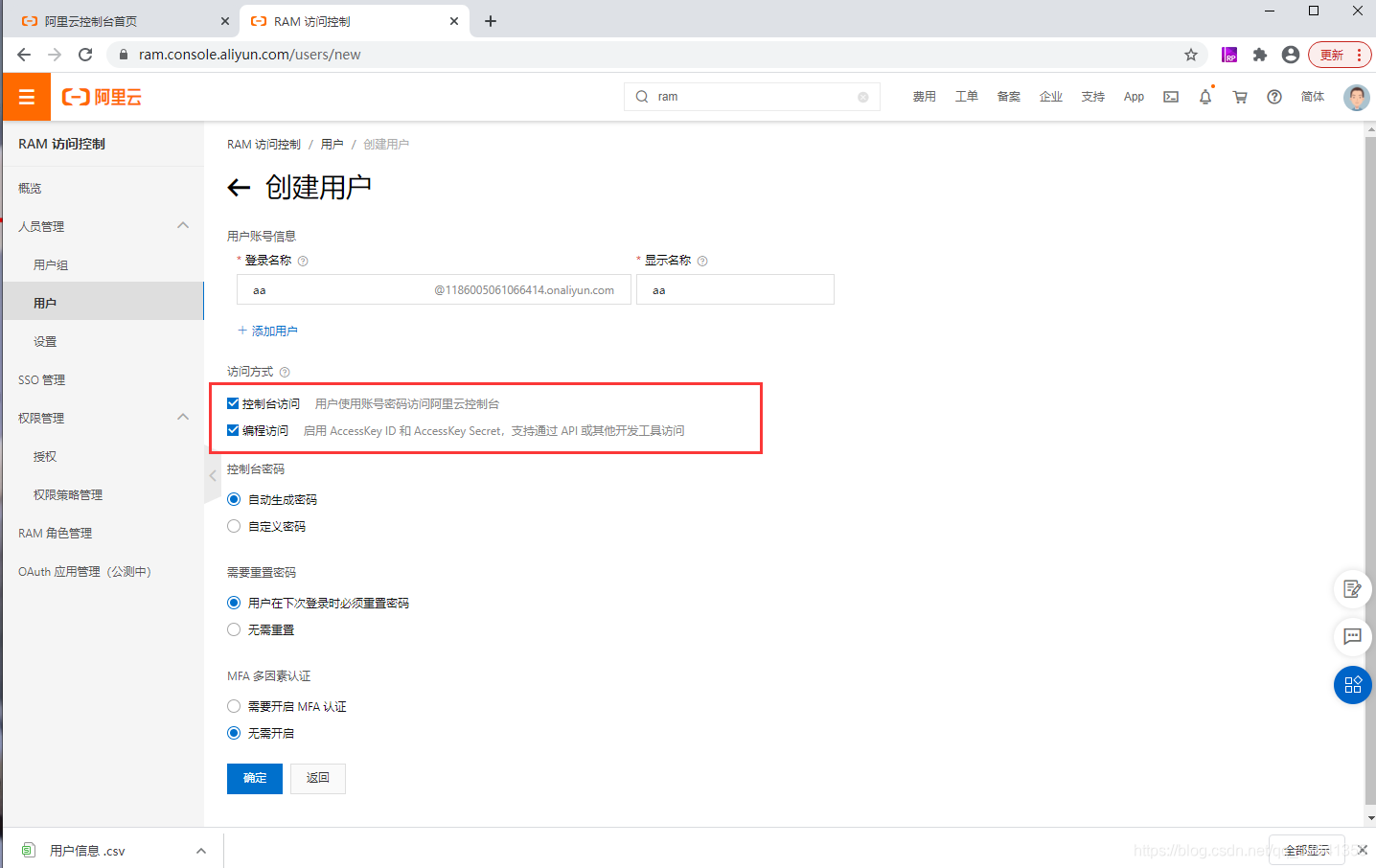Select 自动生成密码 radio option
Screen dimensions: 1376x868
point(234,499)
